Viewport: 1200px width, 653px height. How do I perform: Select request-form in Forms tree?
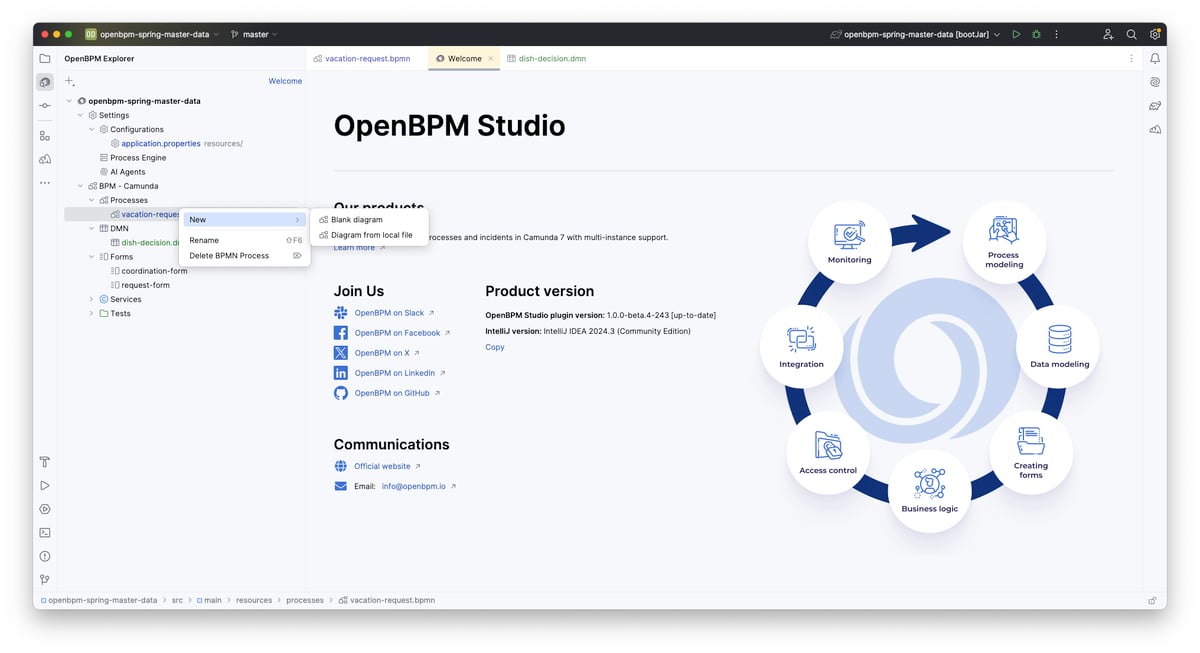[146, 285]
